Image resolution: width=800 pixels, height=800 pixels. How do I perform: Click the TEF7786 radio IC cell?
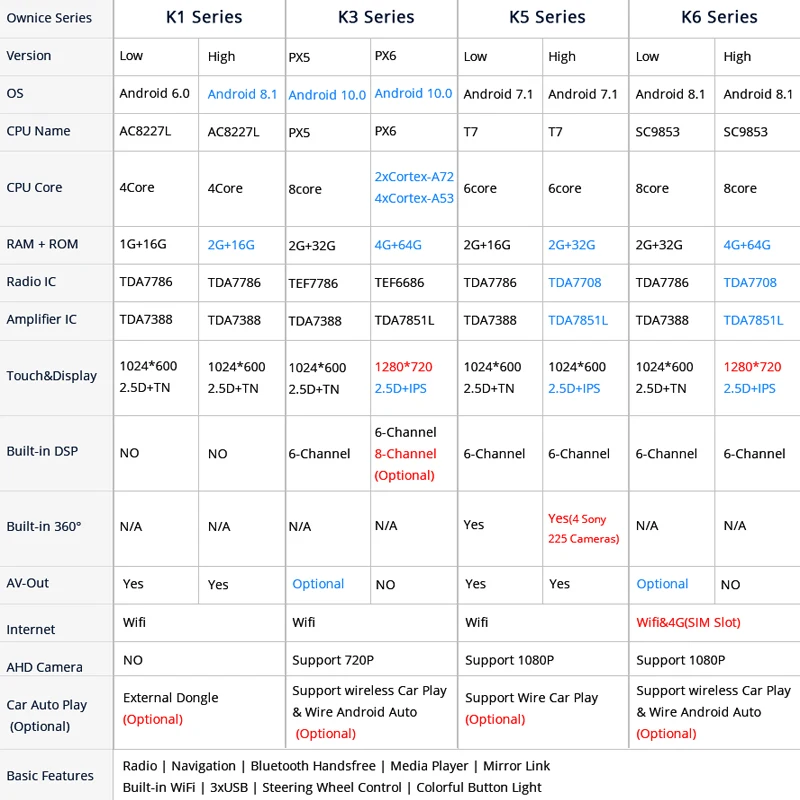point(313,283)
